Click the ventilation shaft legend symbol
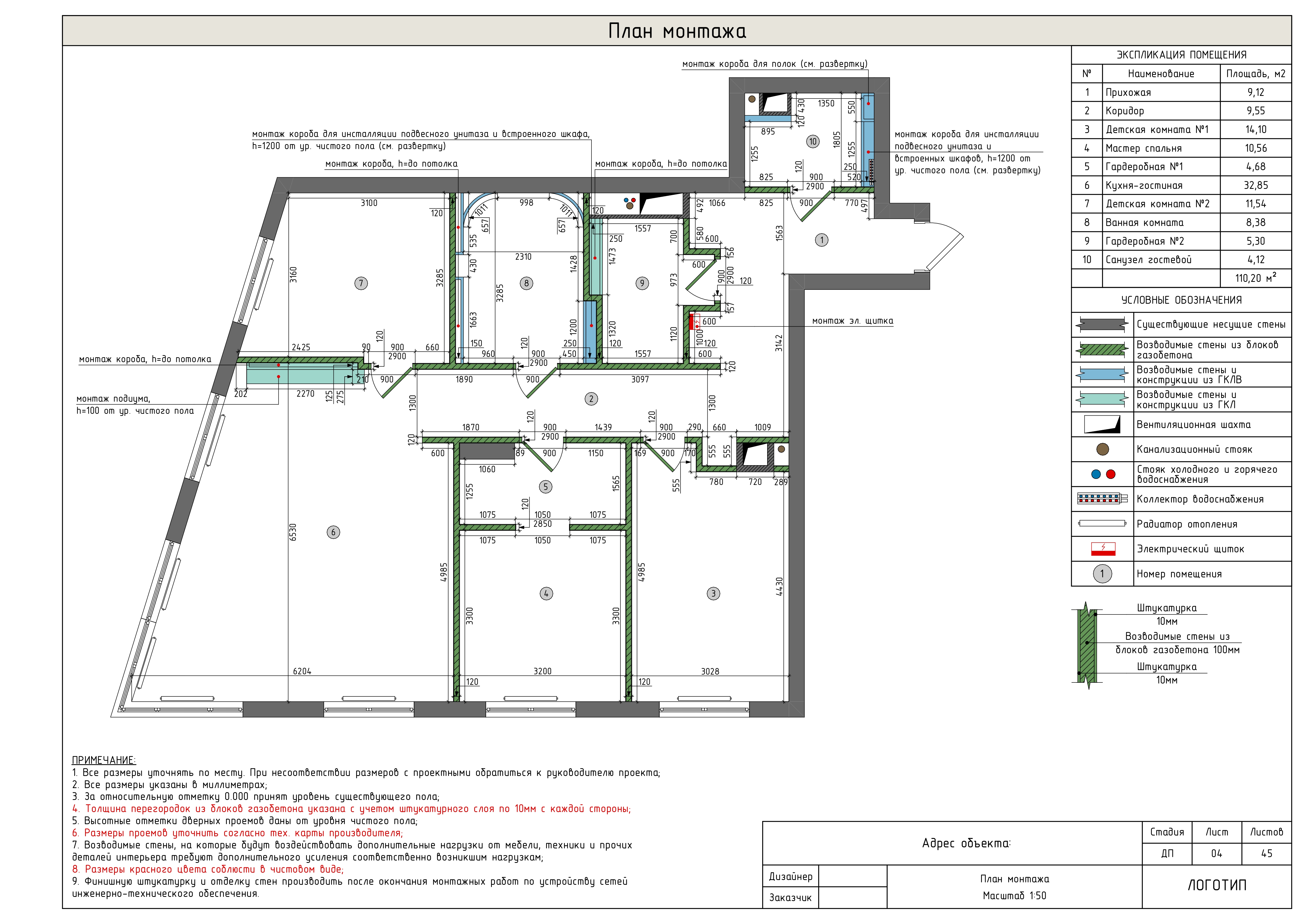 (1102, 424)
